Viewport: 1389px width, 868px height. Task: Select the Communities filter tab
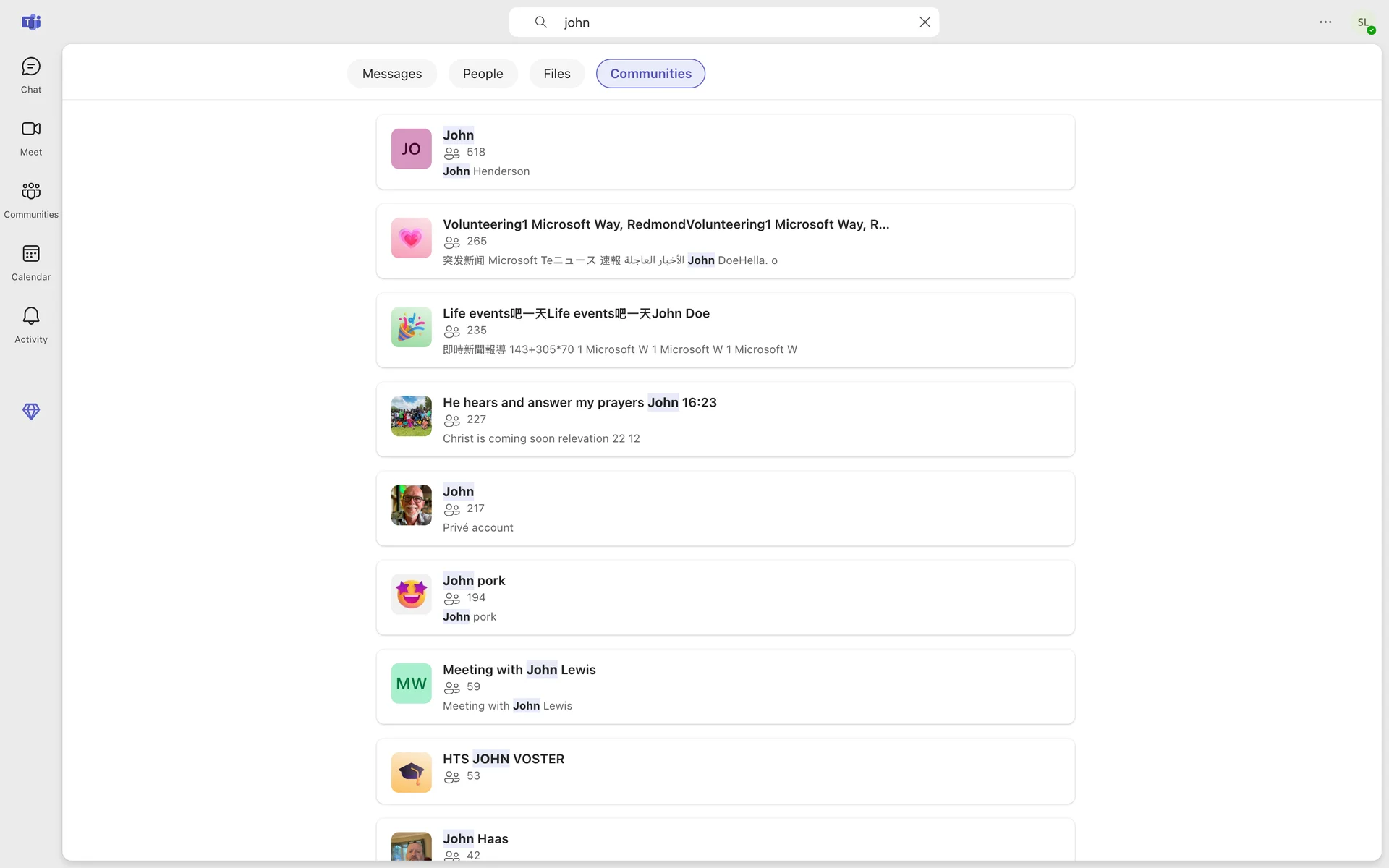tap(650, 74)
